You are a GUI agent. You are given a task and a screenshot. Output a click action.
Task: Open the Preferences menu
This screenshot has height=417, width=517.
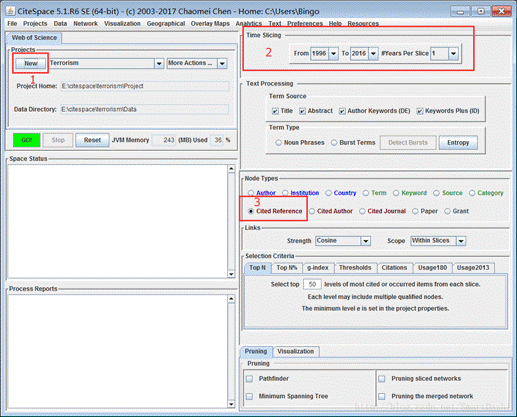coord(305,24)
